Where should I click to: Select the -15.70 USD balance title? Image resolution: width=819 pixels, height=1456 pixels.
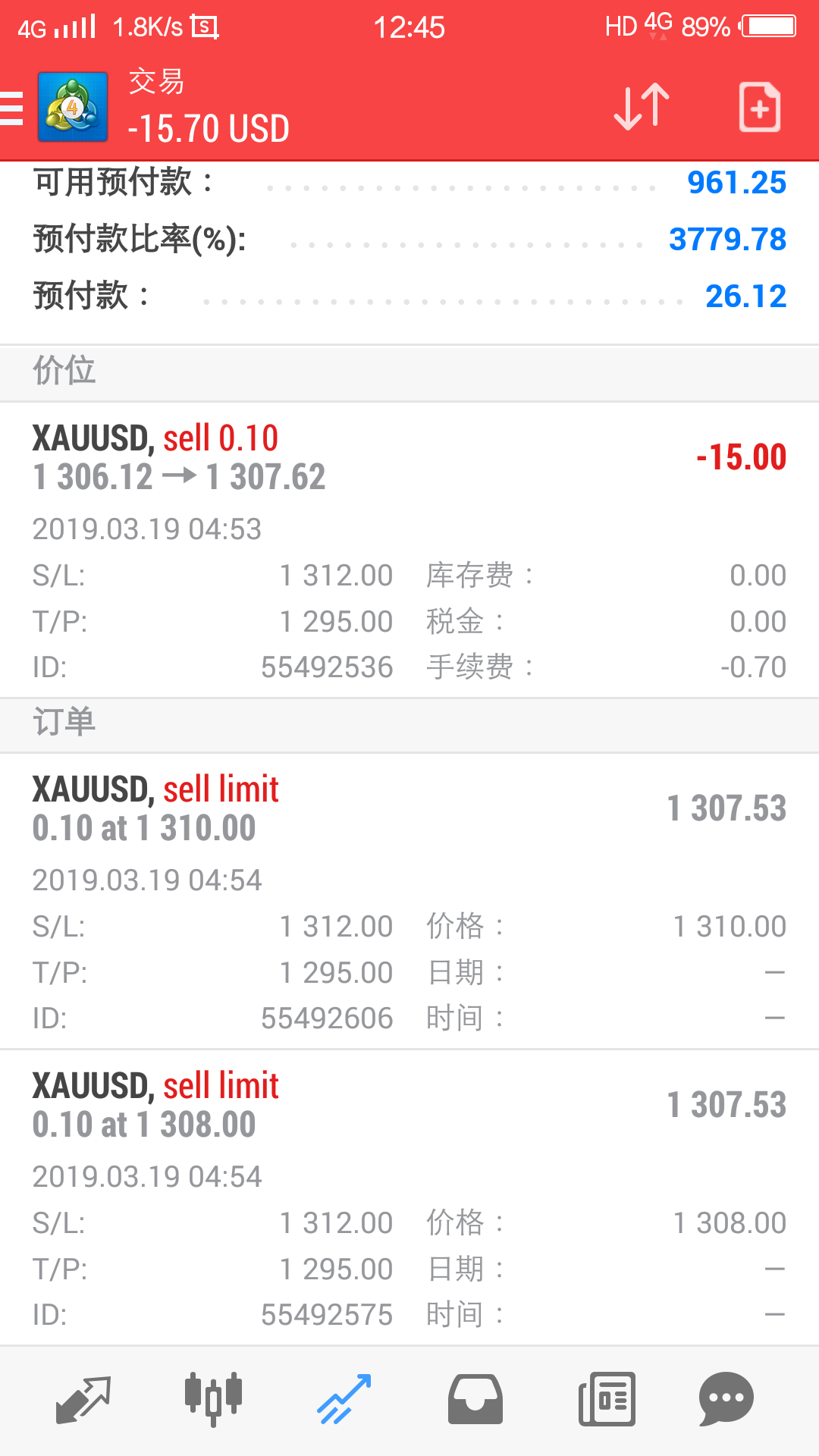[x=209, y=129]
